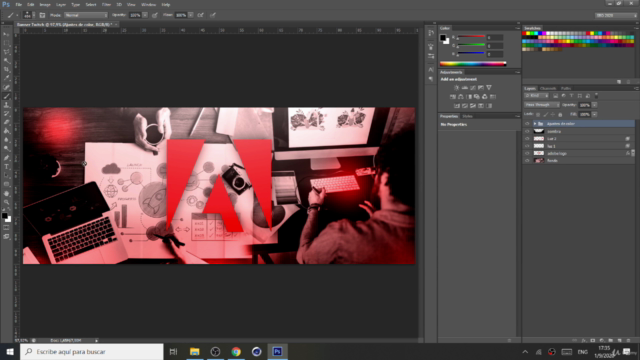Select the Pen tool
This screenshot has height=360, width=640.
7,158
